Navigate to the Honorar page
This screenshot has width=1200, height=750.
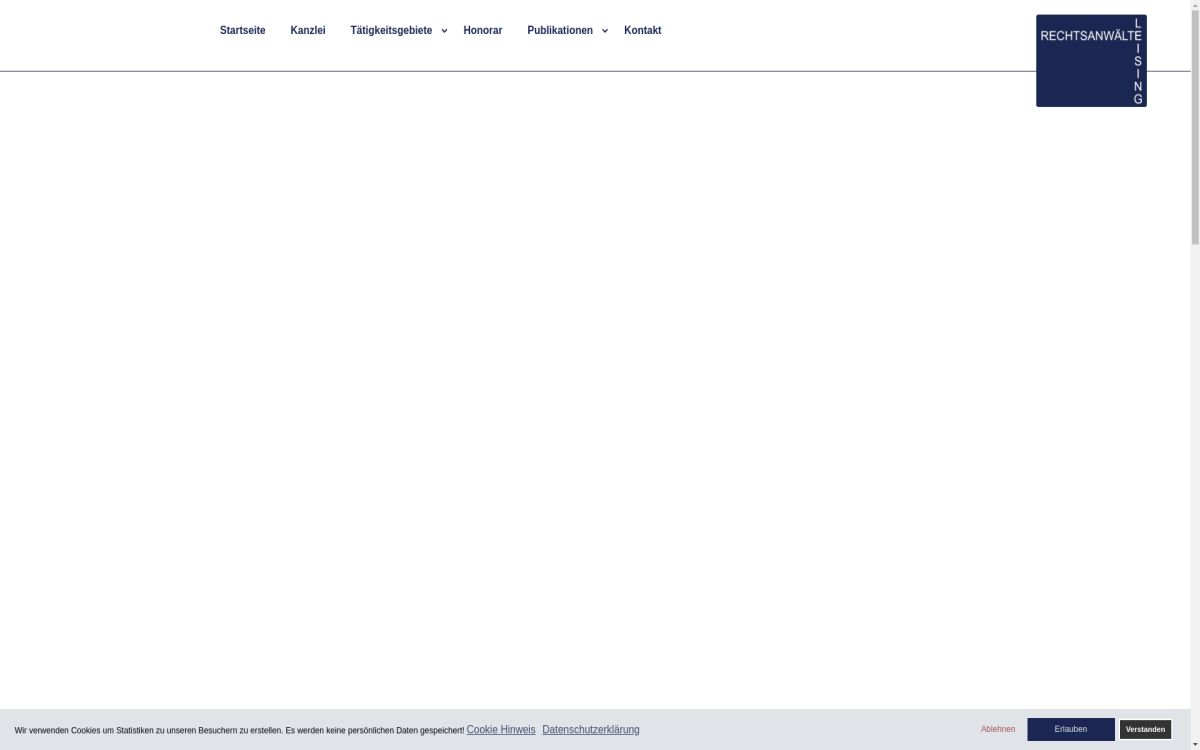click(482, 30)
